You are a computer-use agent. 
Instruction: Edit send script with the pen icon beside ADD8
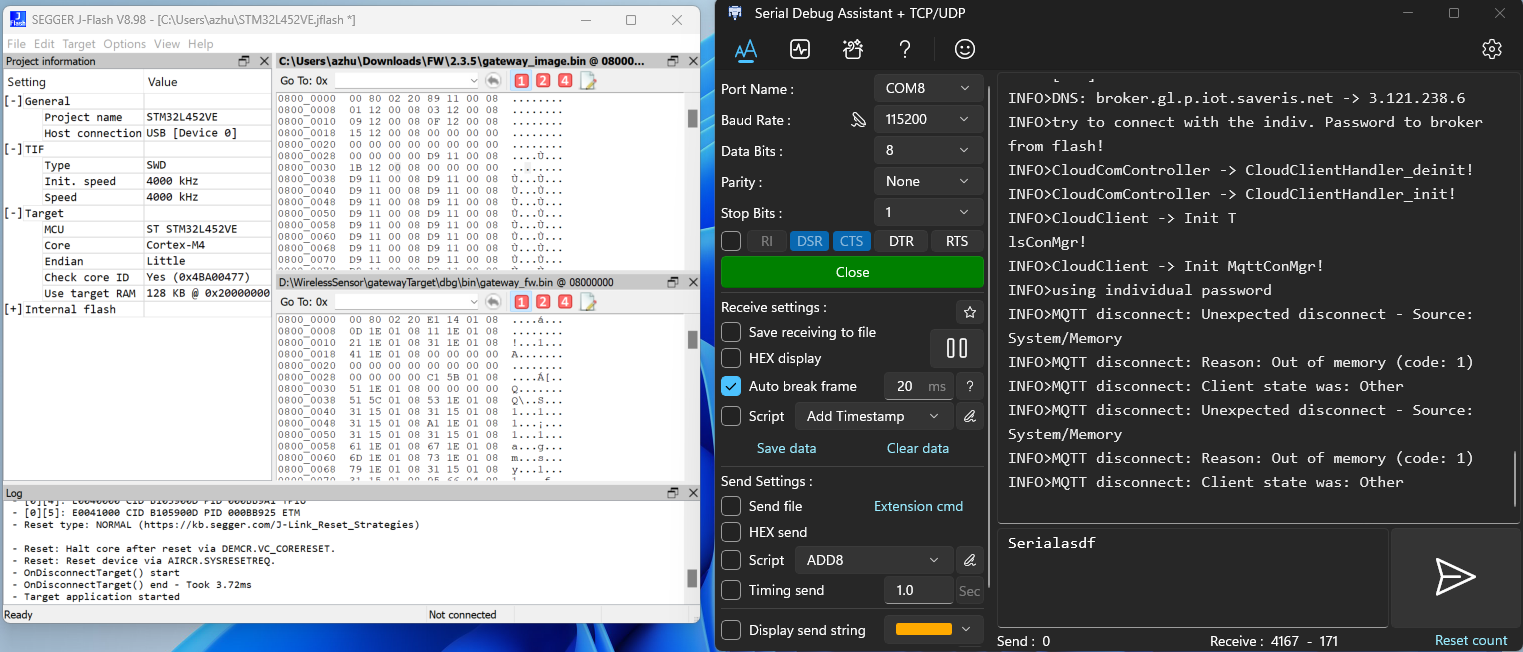pos(969,560)
